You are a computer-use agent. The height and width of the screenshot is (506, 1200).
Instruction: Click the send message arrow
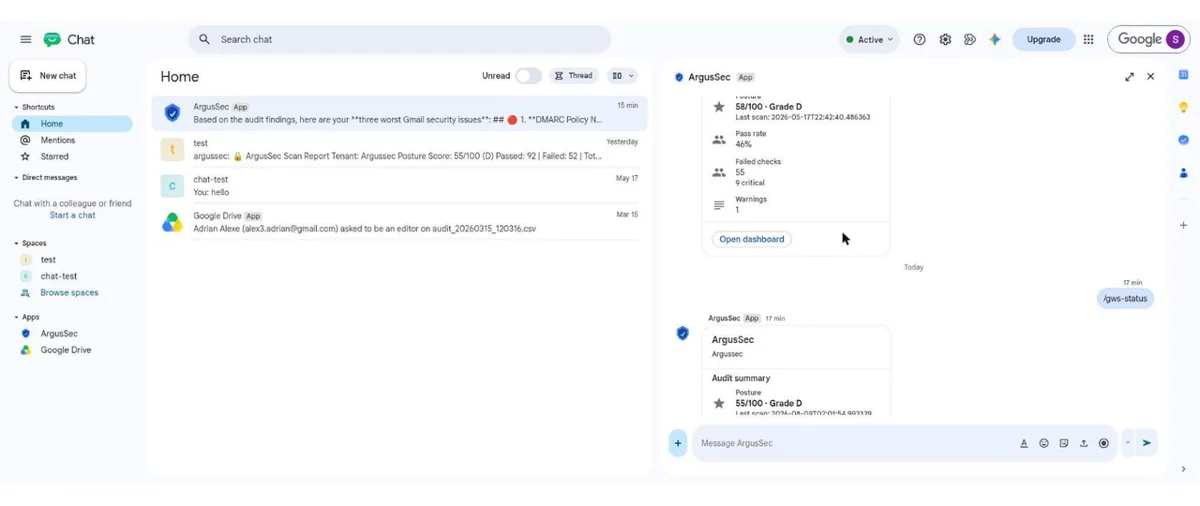pyautogui.click(x=1147, y=443)
